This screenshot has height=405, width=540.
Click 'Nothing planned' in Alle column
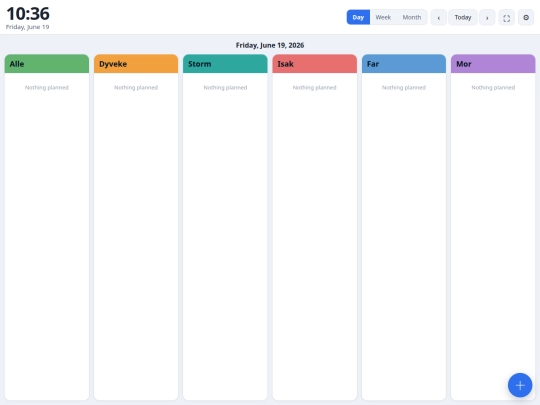coord(46,87)
